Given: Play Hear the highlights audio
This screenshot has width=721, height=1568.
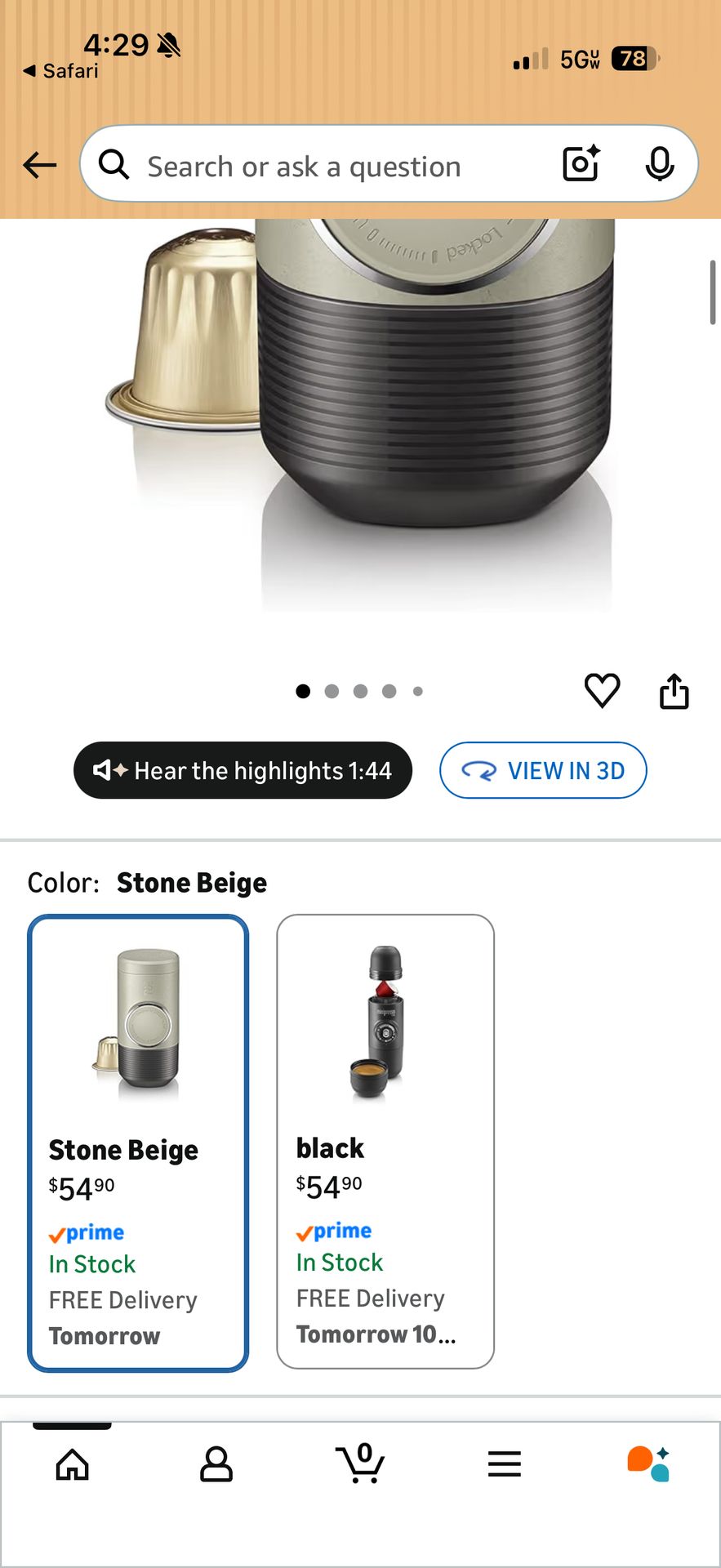Looking at the screenshot, I should 243,770.
